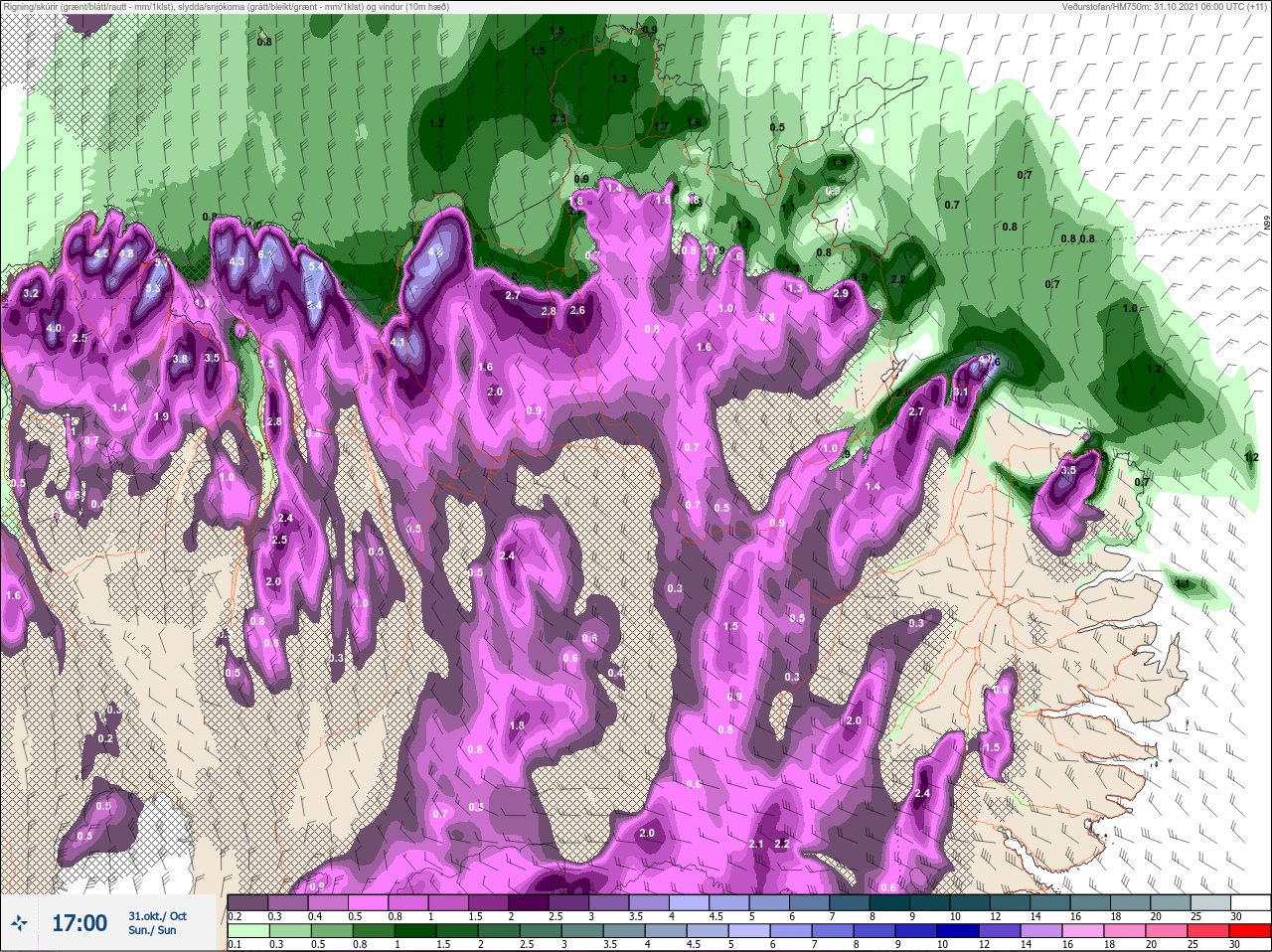Click the 4.0 snowfall value on the map

(54, 328)
